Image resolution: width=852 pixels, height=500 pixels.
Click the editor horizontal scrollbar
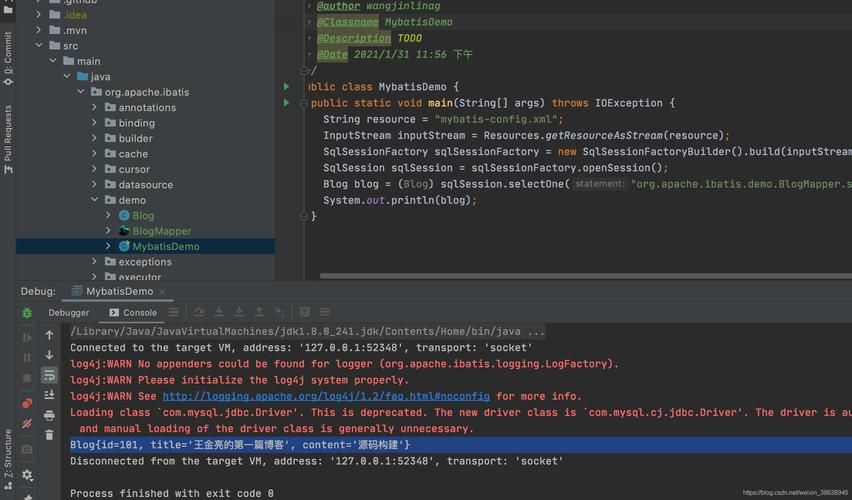(x=580, y=276)
